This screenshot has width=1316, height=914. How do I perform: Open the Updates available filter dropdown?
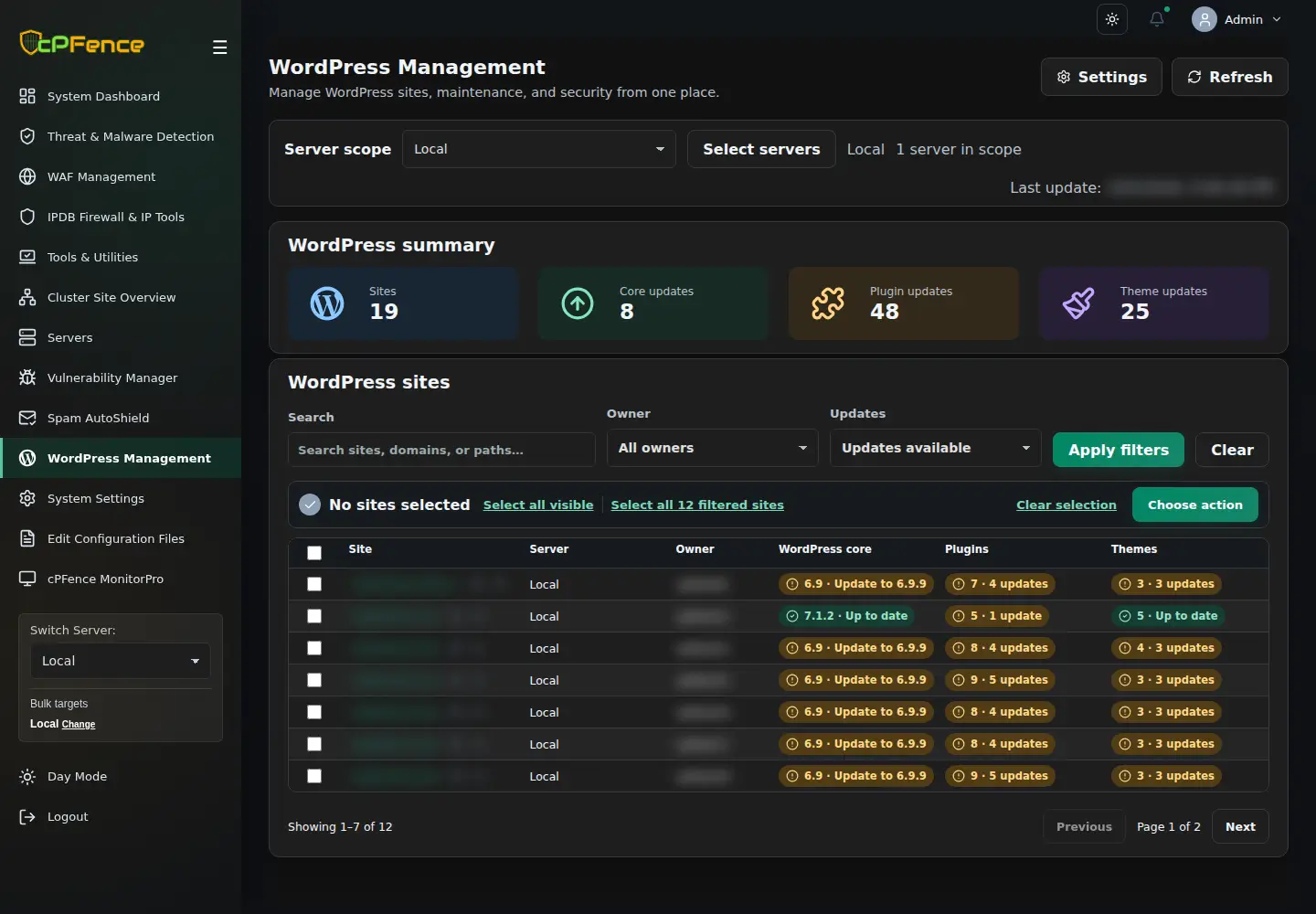[x=936, y=448]
